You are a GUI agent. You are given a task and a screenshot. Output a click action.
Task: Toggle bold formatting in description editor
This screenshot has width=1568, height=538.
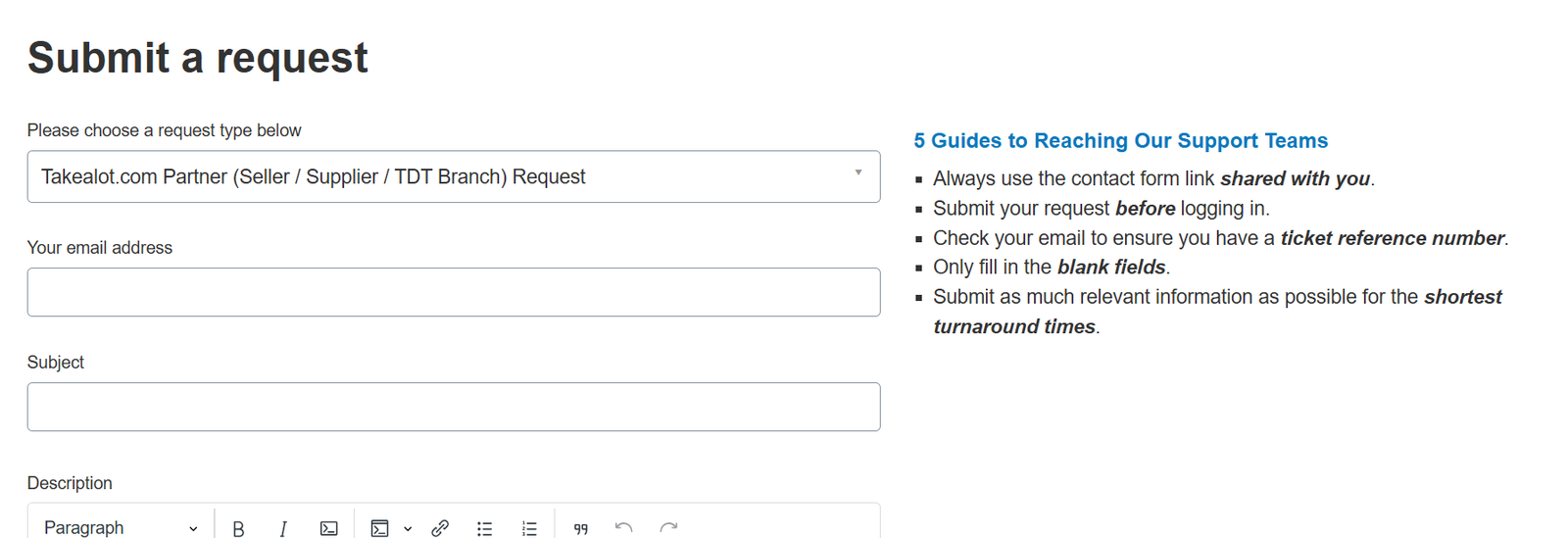(238, 528)
